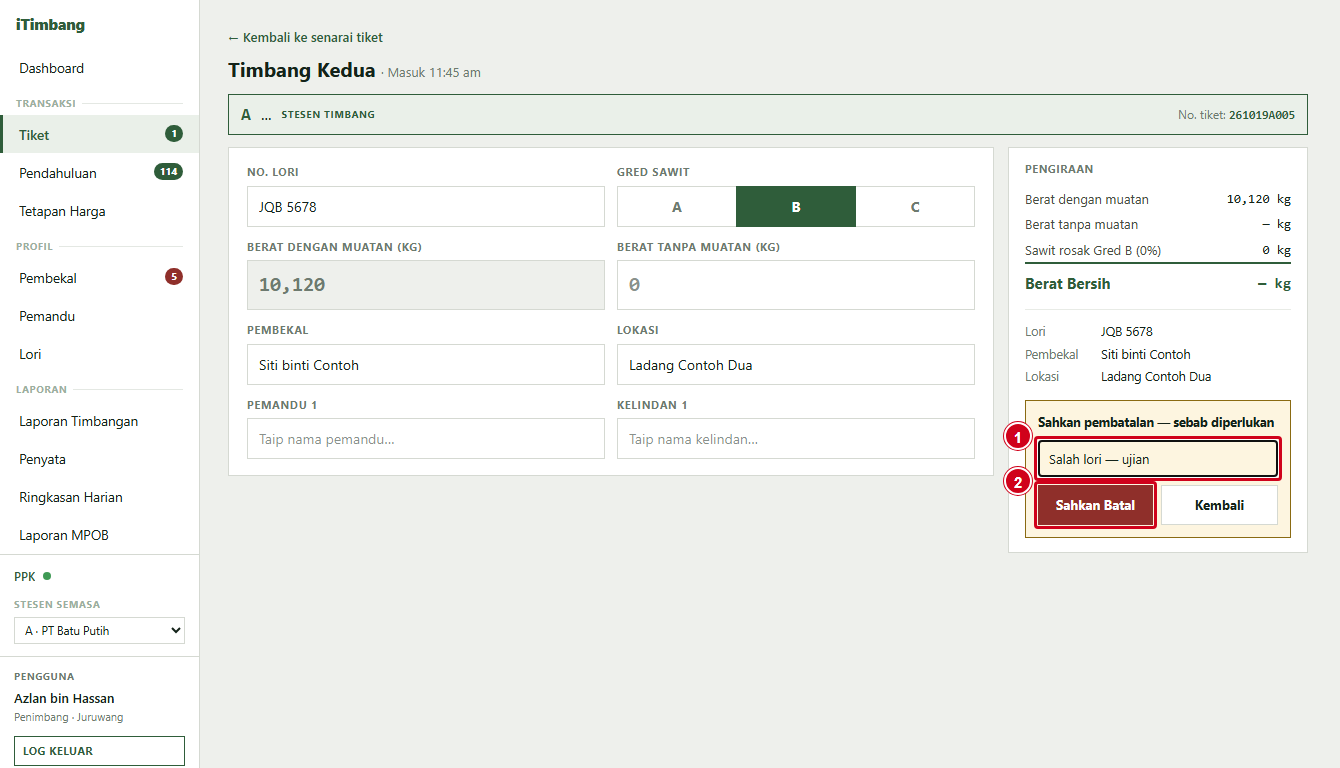Click the cancellation reason text field
Image resolution: width=1340 pixels, height=768 pixels.
tap(1158, 460)
